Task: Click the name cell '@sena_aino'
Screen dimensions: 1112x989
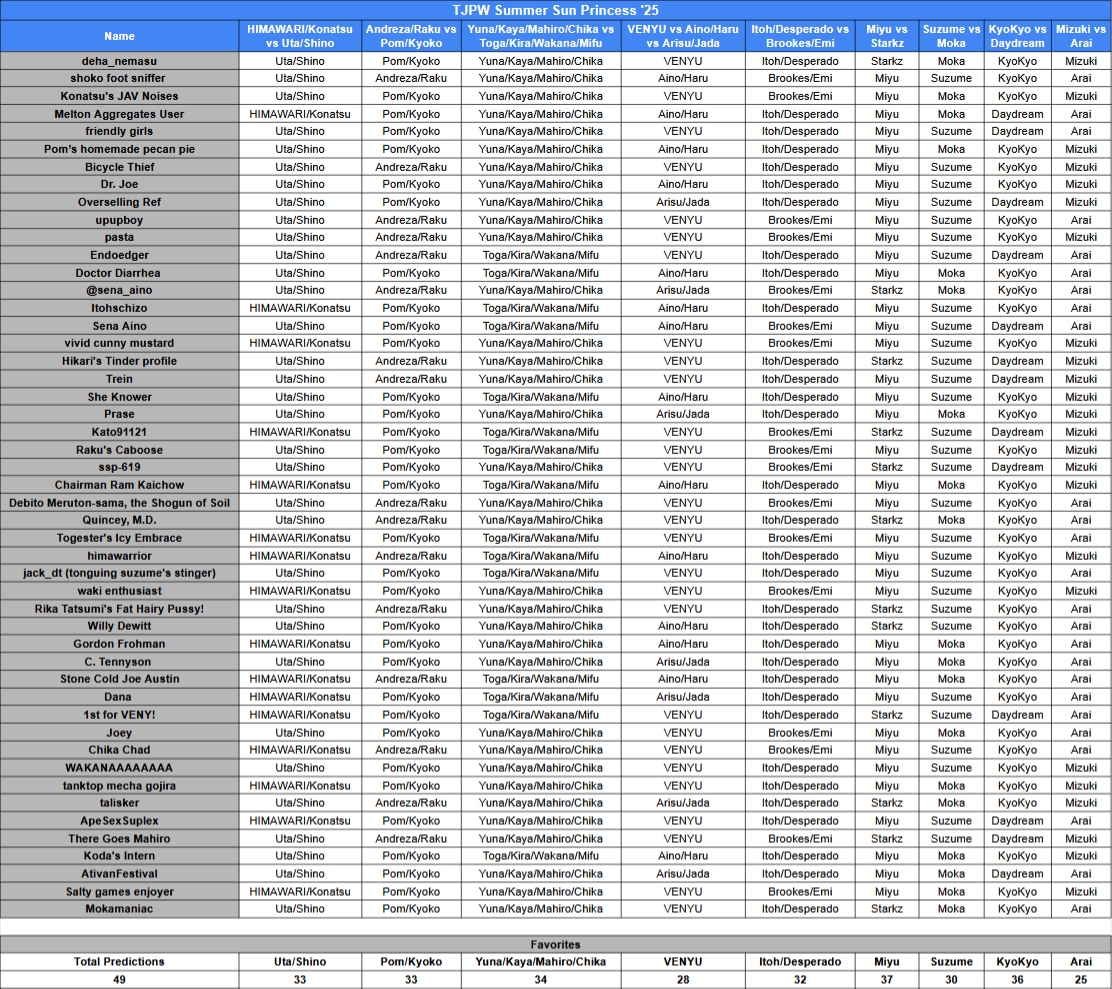Action: (x=119, y=290)
